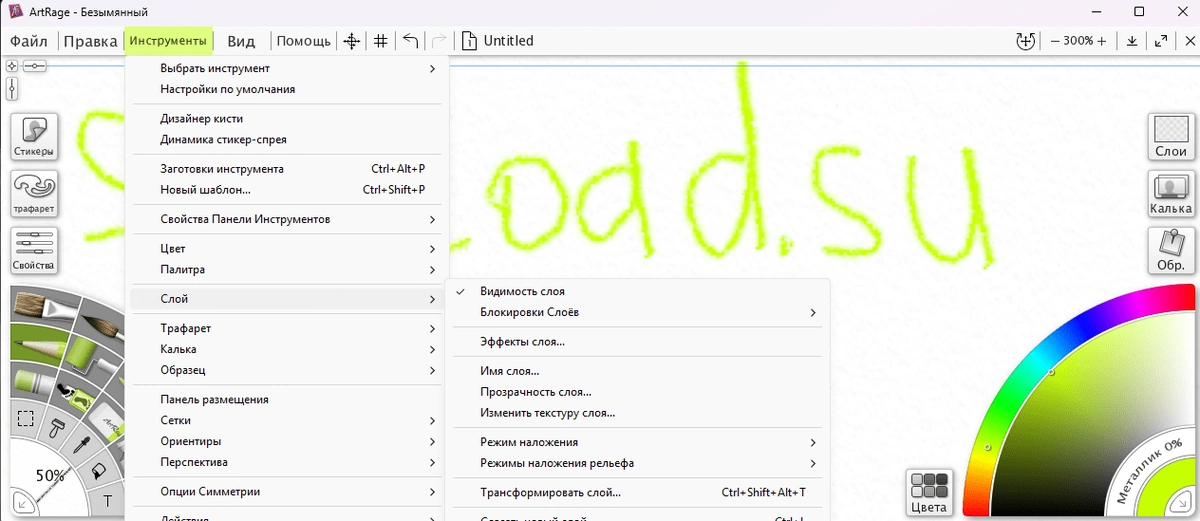
Task: Expand Свойства Панели Инструментов submenu
Action: [286, 219]
